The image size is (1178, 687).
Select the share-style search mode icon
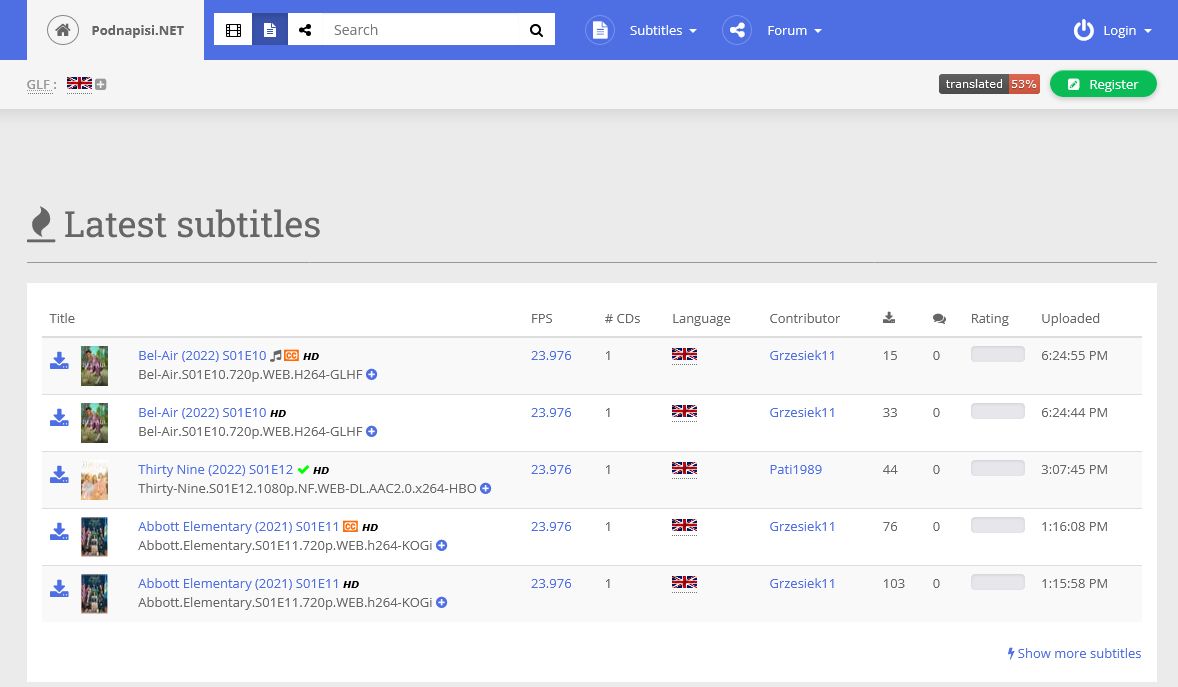pyautogui.click(x=305, y=30)
